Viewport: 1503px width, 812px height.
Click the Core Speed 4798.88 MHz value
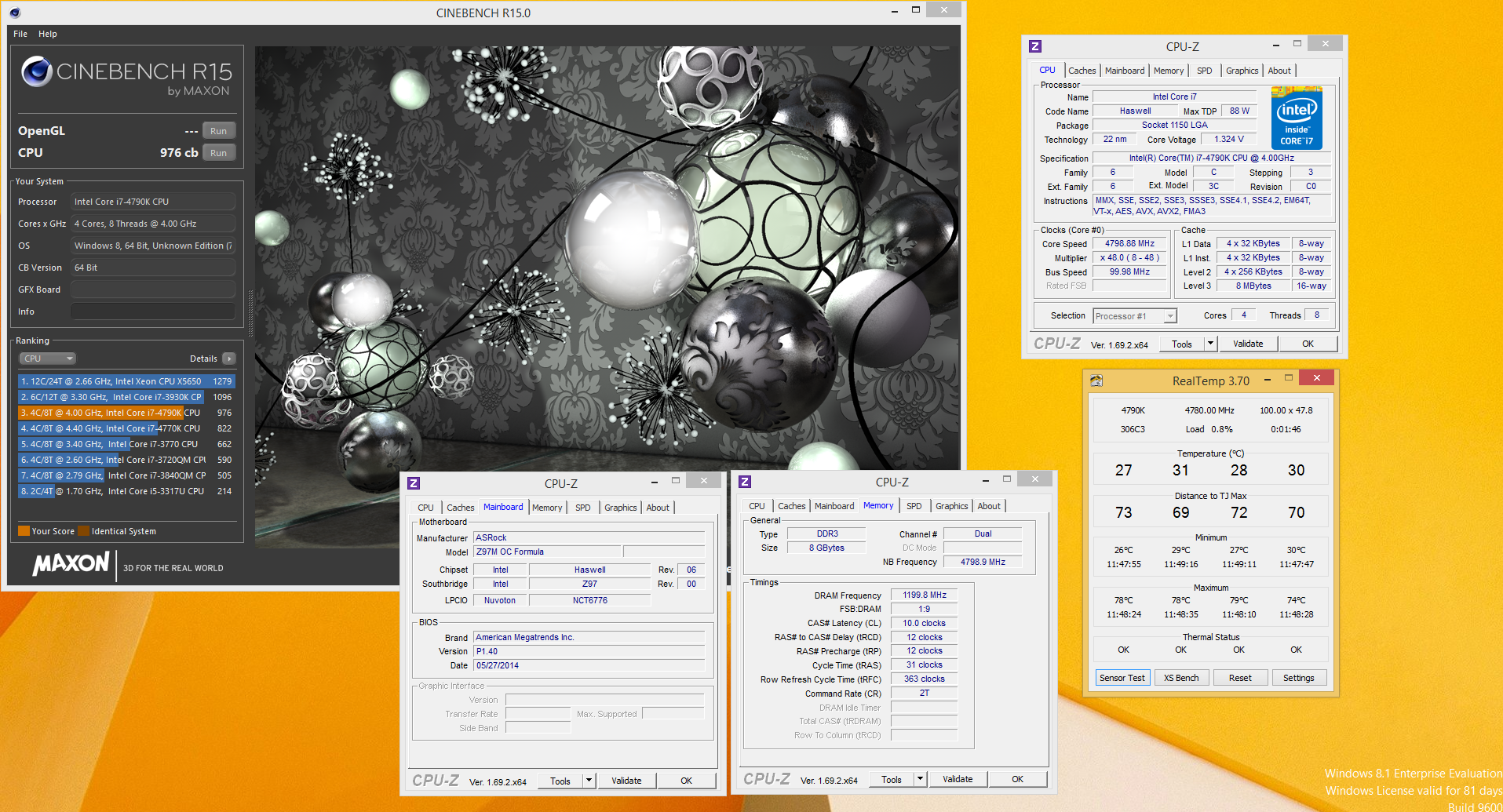coord(1129,244)
